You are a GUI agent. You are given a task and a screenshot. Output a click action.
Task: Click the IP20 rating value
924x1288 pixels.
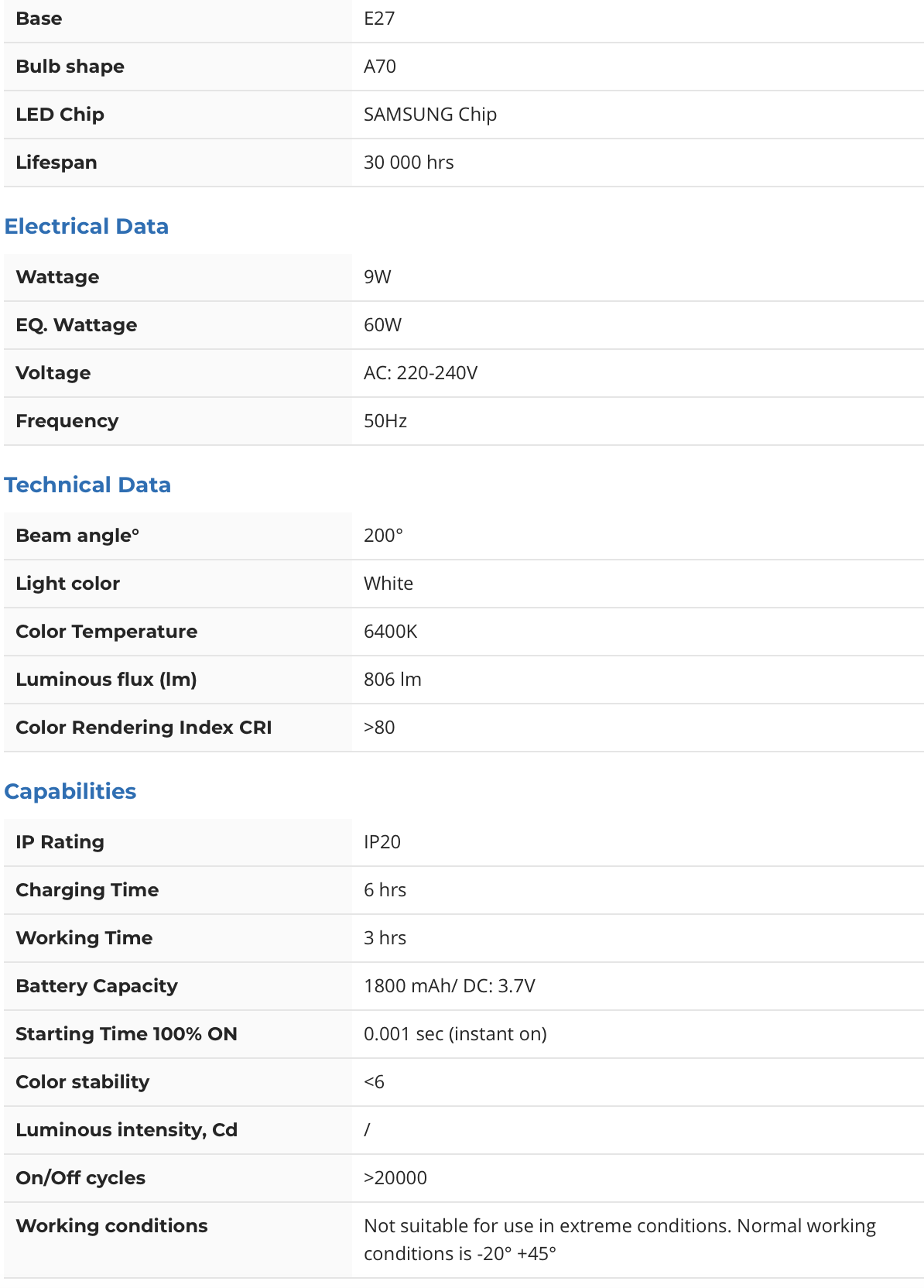click(x=382, y=842)
